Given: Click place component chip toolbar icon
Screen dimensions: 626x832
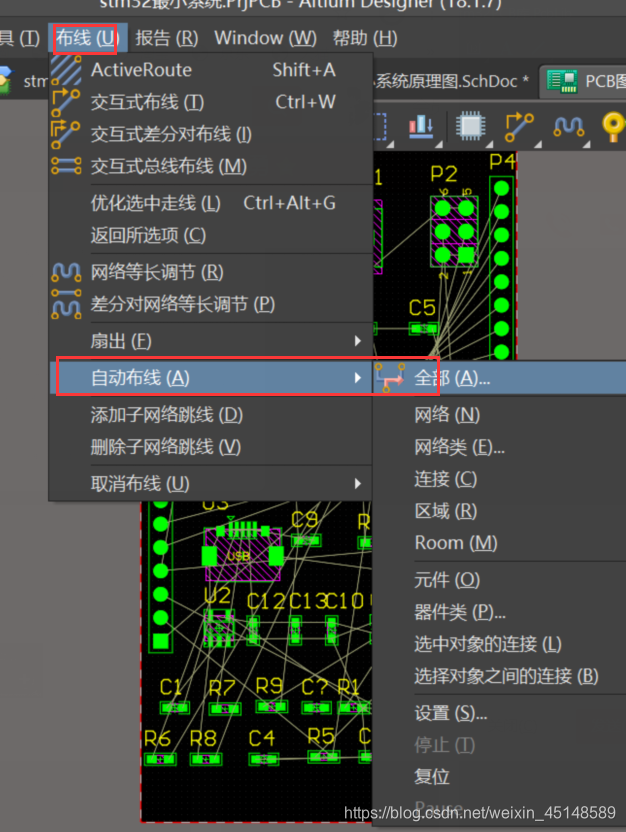Looking at the screenshot, I should 470,126.
